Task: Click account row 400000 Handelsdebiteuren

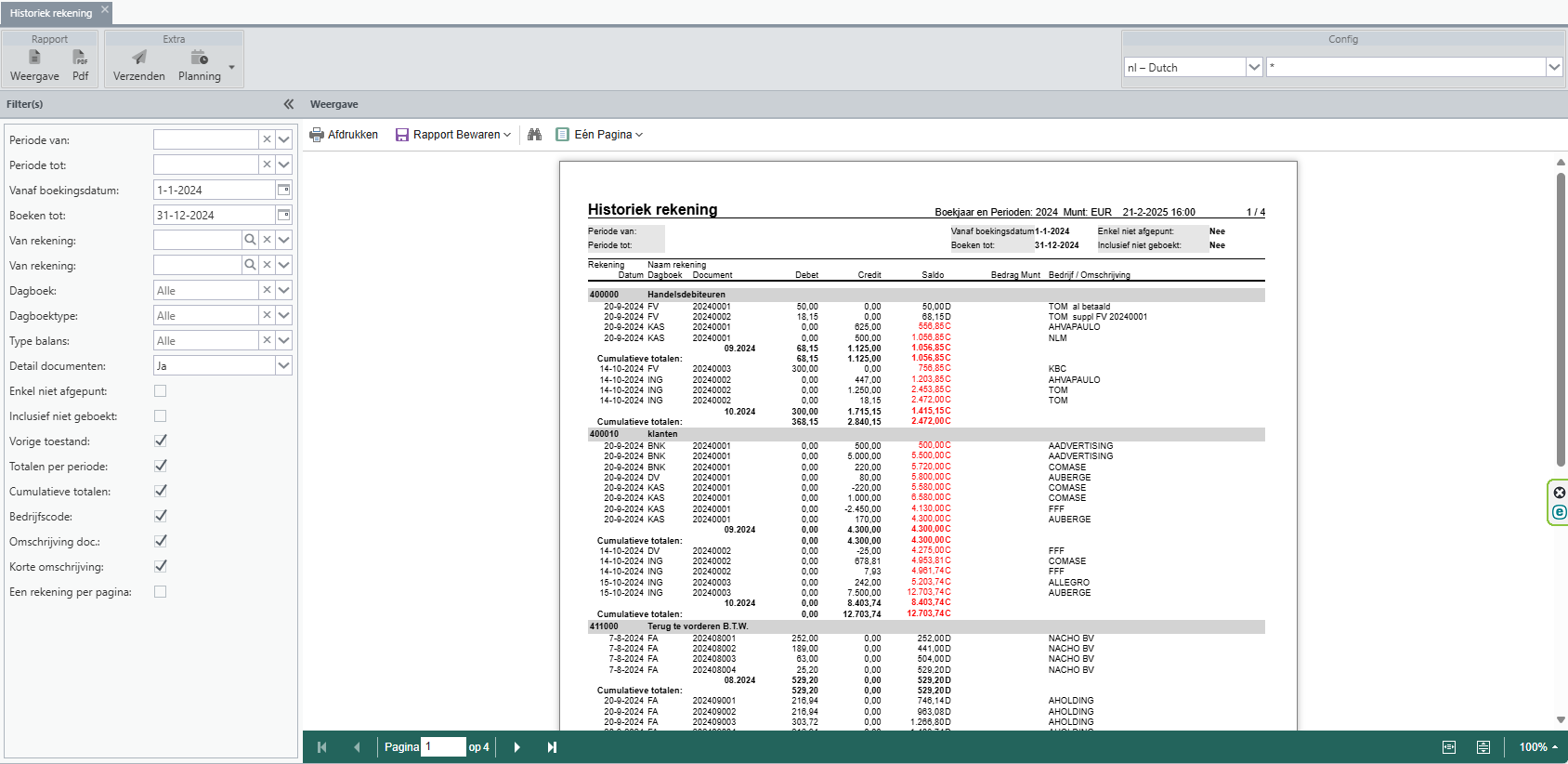Action: click(x=926, y=295)
